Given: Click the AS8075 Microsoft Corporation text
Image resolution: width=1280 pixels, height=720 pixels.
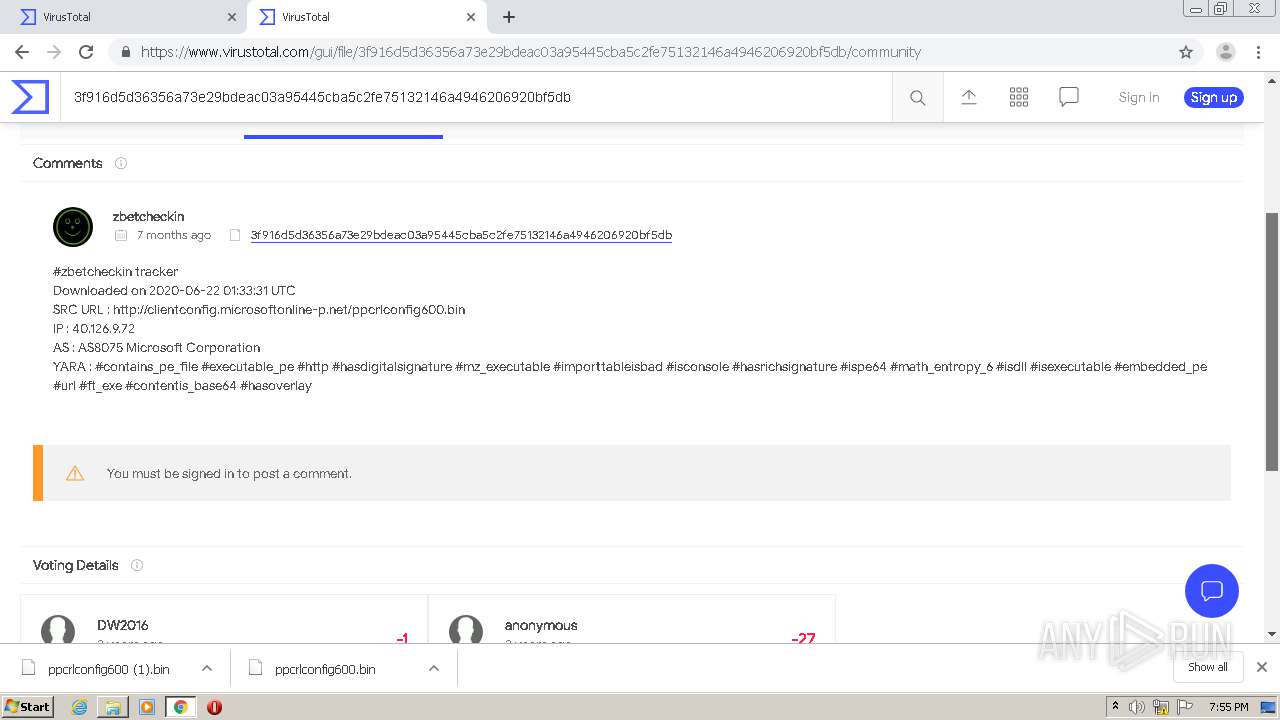Looking at the screenshot, I should 169,347.
